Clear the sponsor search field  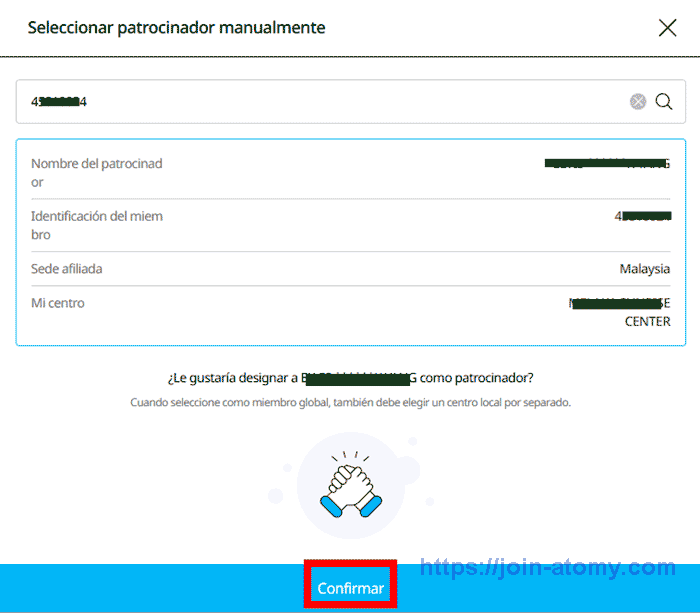(637, 101)
